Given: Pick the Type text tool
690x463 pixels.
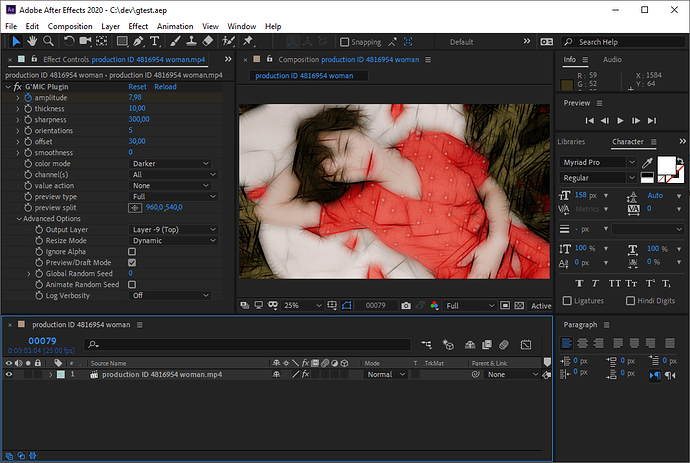Looking at the screenshot, I should click(155, 42).
